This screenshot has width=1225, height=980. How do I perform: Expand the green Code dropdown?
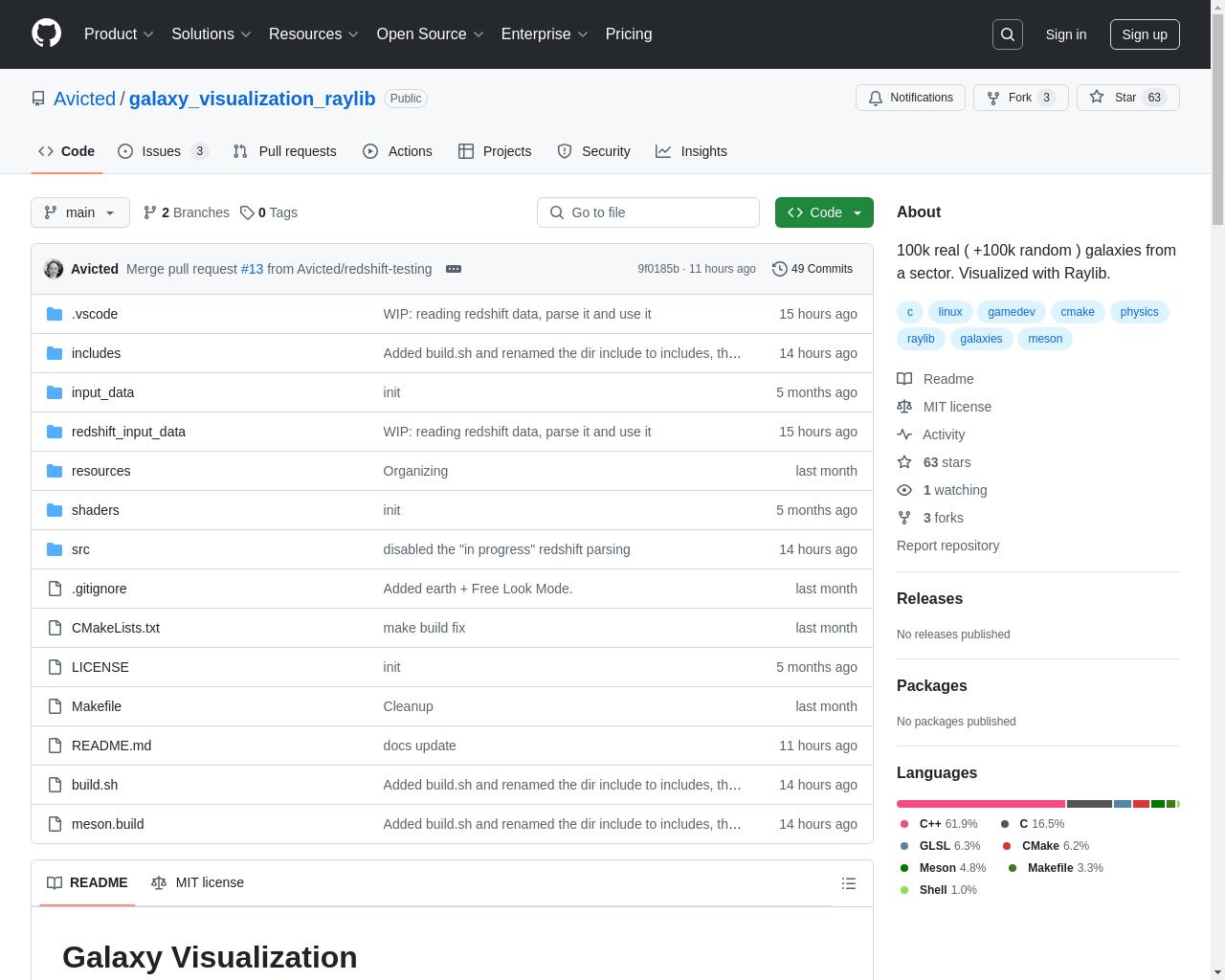[x=824, y=212]
